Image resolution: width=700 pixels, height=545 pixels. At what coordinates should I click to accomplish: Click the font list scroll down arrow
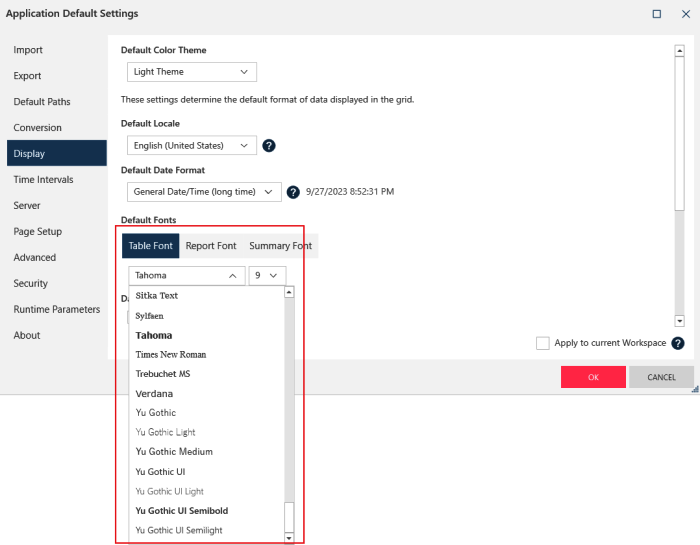pyautogui.click(x=289, y=538)
